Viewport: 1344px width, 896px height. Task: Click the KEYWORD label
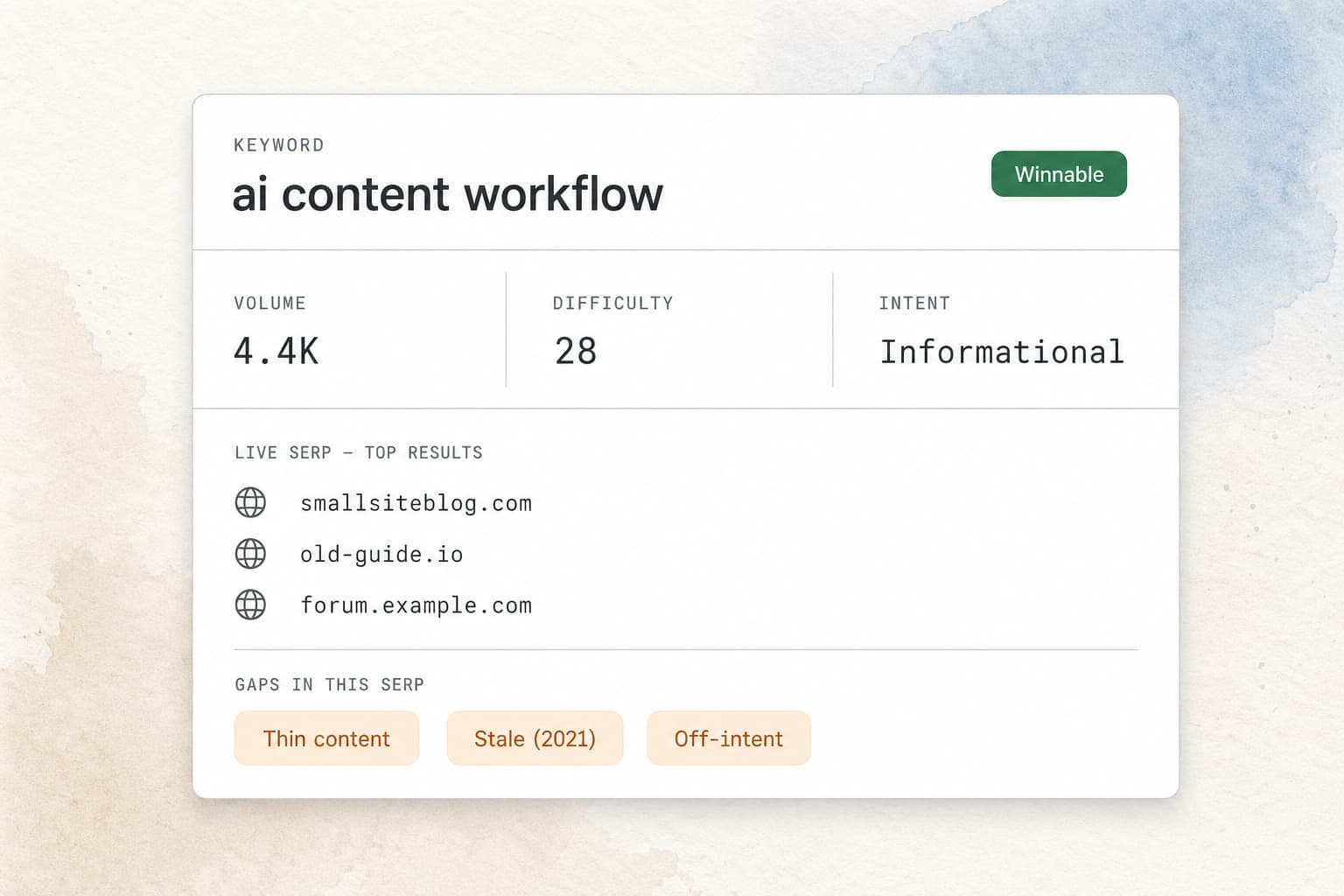(x=279, y=145)
